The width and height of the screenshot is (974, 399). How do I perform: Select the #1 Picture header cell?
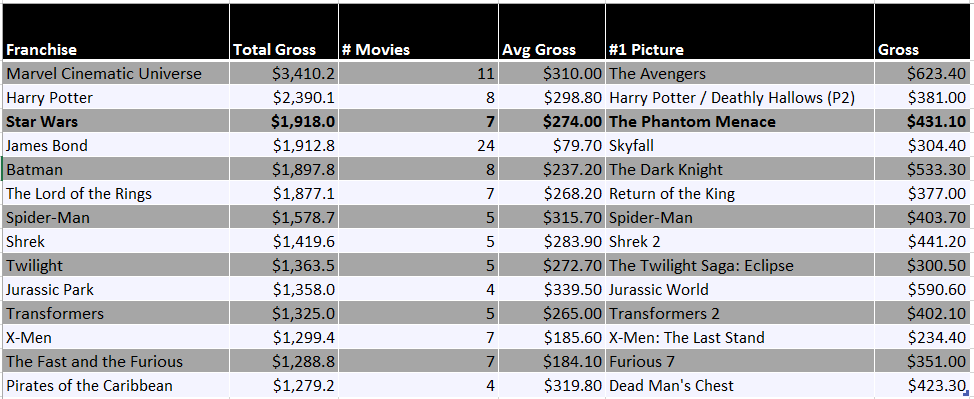click(x=740, y=32)
